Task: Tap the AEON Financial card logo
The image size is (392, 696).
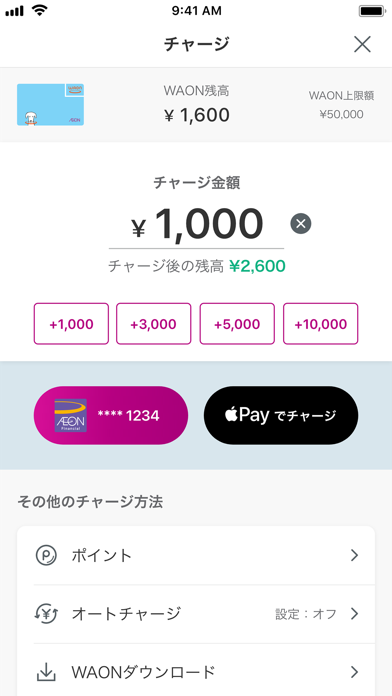Action: [x=70, y=416]
